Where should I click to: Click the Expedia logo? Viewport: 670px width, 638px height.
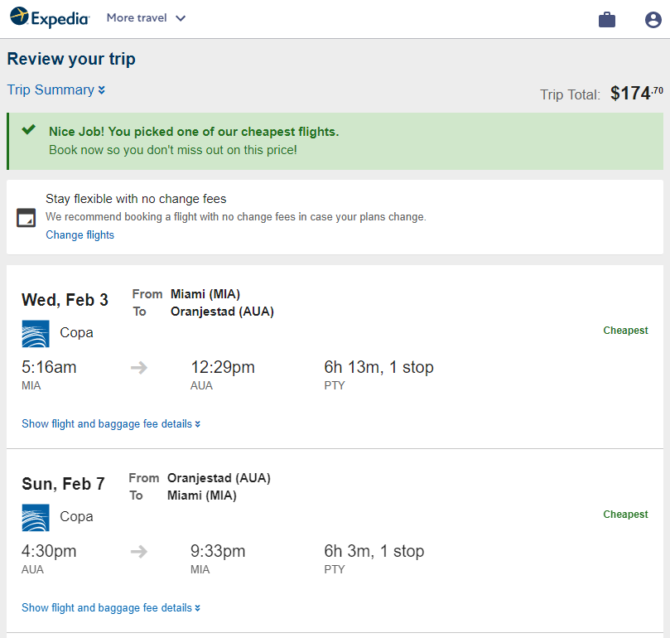[50, 18]
